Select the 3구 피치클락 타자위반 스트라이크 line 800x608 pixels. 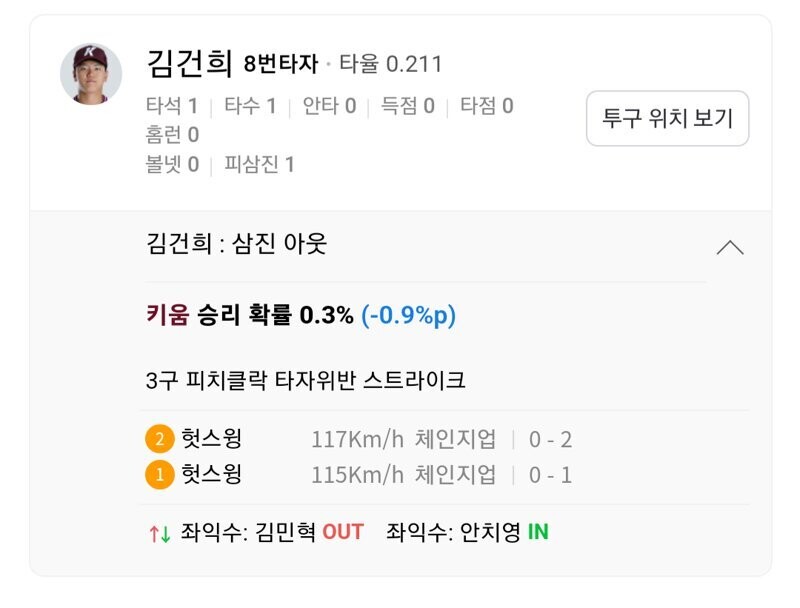pyautogui.click(x=305, y=381)
